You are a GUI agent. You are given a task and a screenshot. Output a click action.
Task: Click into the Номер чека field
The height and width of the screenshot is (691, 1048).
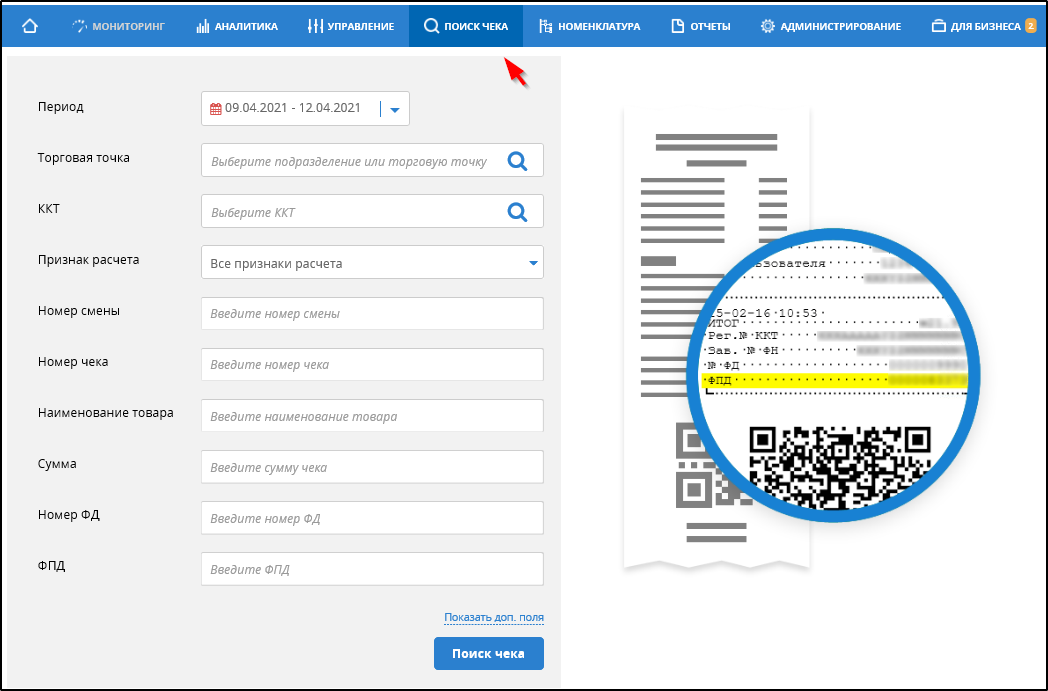tap(372, 364)
